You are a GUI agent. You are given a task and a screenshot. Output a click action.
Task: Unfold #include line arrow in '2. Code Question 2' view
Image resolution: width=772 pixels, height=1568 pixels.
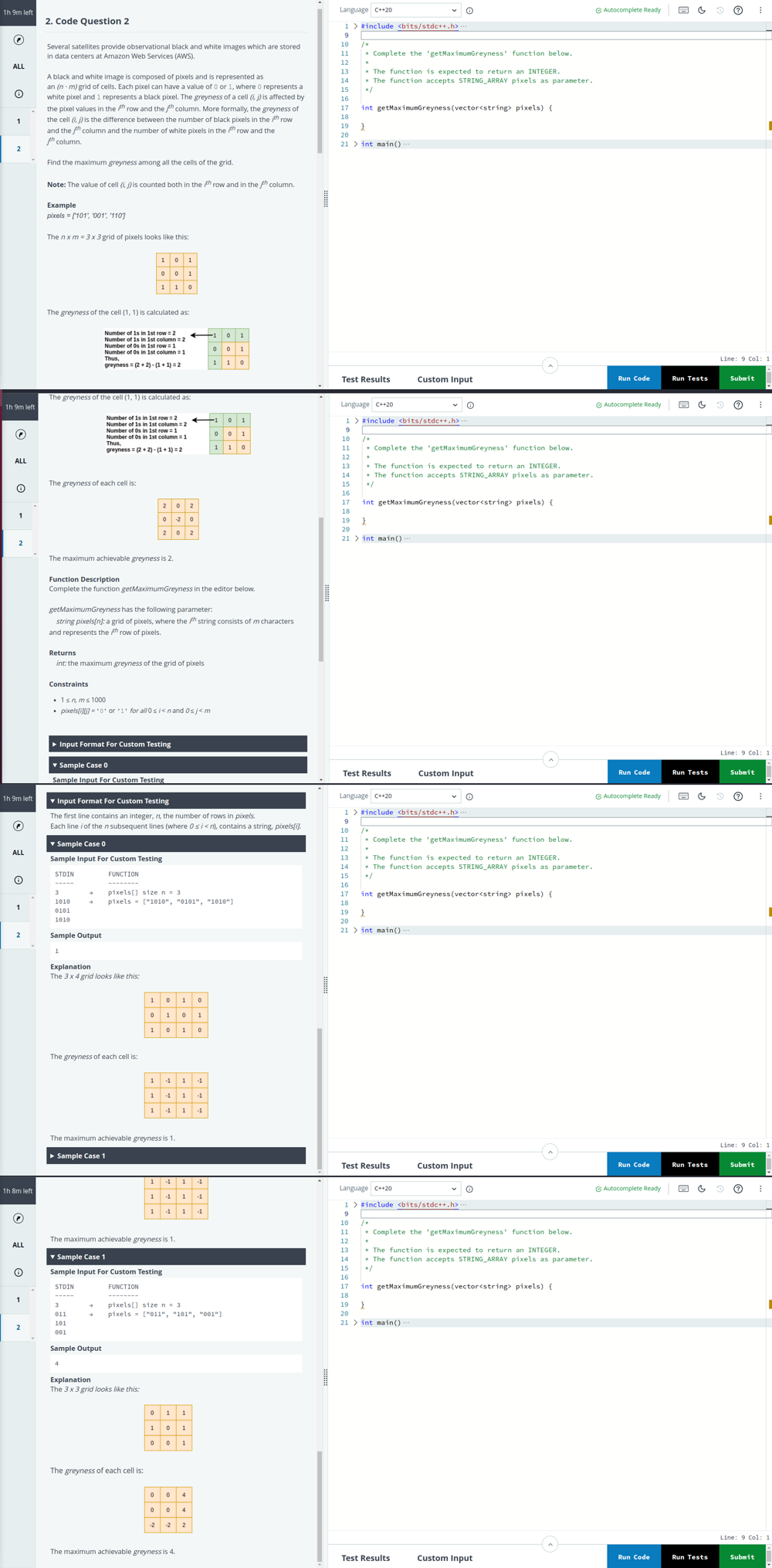(x=355, y=26)
